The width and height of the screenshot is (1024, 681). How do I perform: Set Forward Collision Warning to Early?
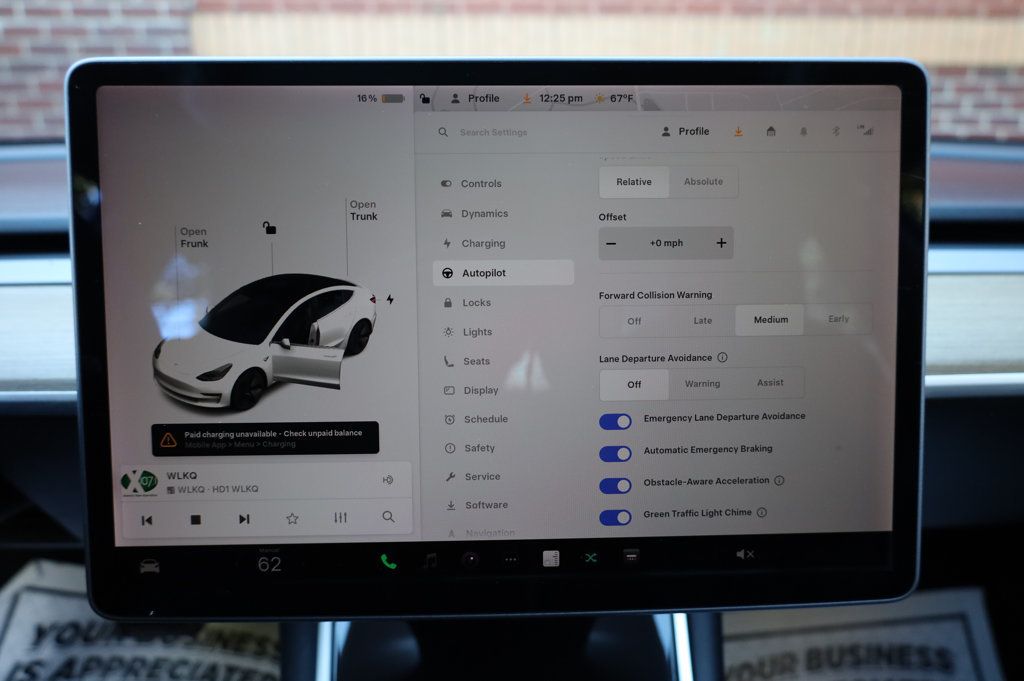click(x=840, y=319)
